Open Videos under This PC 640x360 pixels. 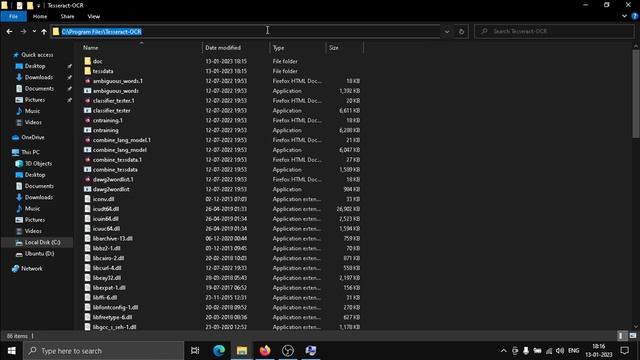tap(33, 231)
